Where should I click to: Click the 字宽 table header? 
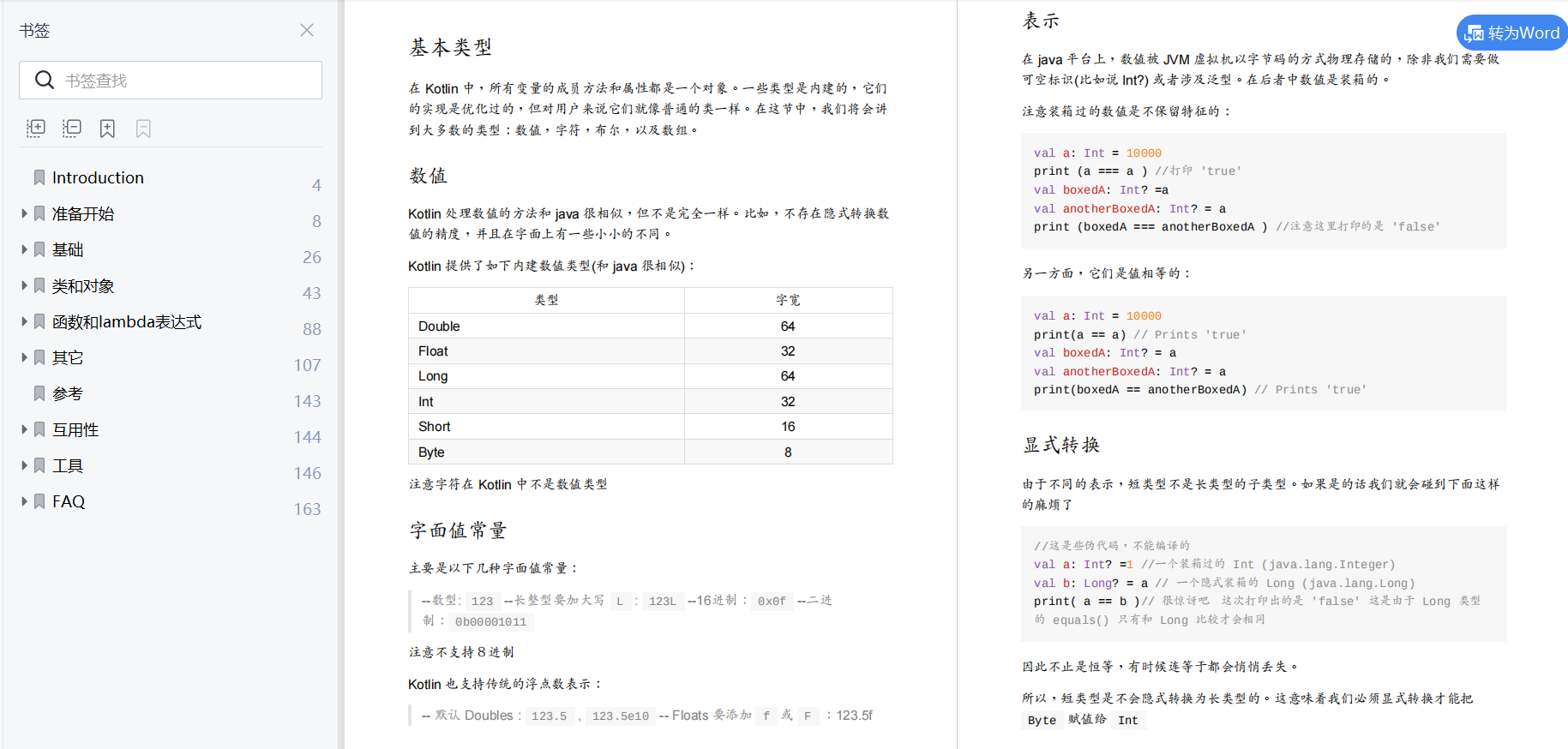788,300
